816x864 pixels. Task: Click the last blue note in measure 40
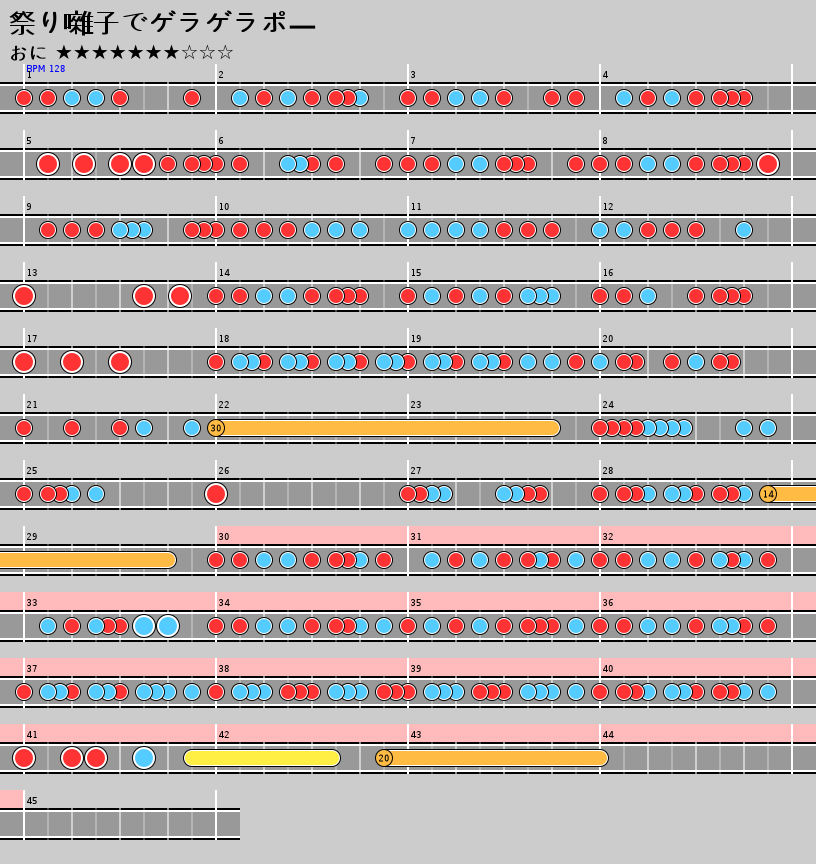pyautogui.click(x=768, y=692)
